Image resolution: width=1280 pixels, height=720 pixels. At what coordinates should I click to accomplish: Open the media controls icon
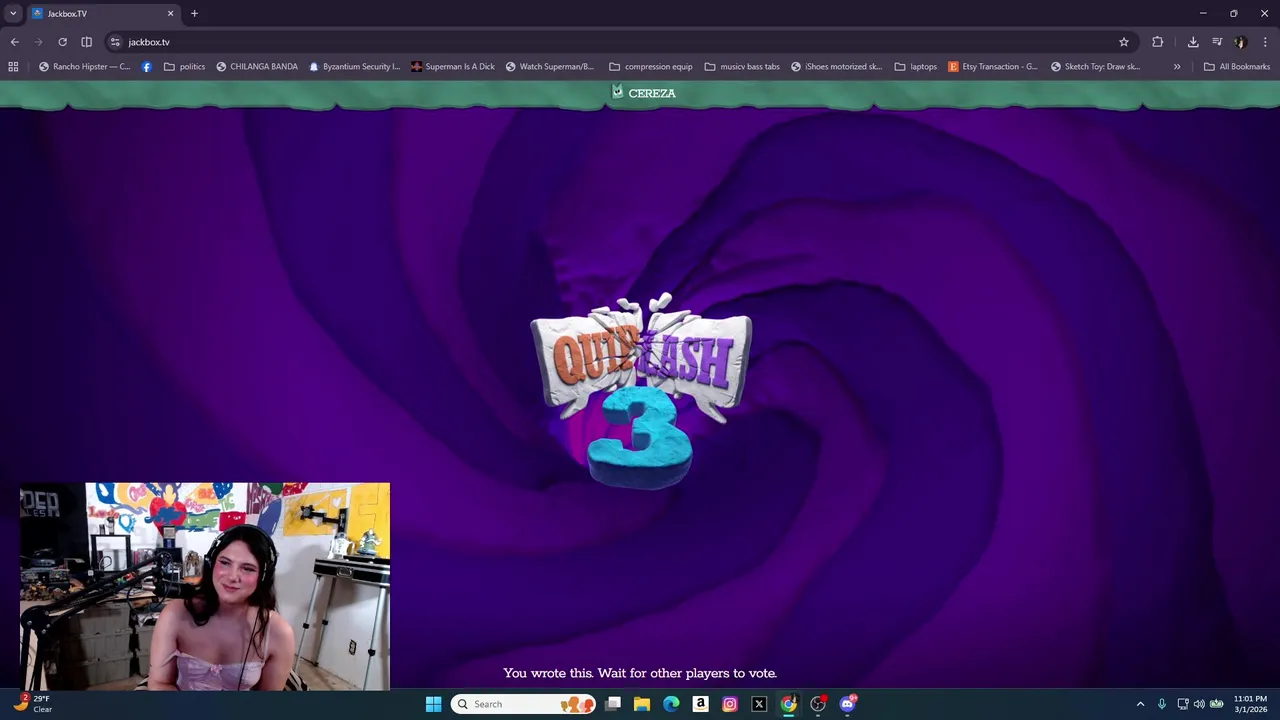1217,42
